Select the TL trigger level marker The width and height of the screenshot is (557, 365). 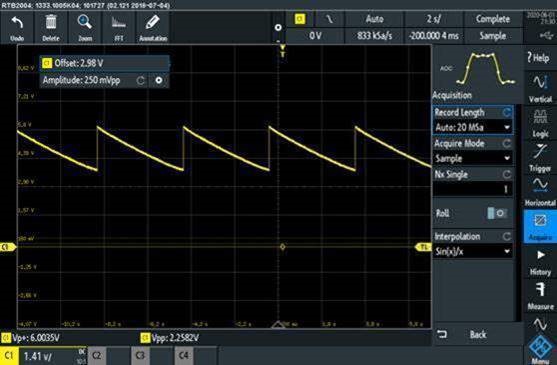[423, 247]
